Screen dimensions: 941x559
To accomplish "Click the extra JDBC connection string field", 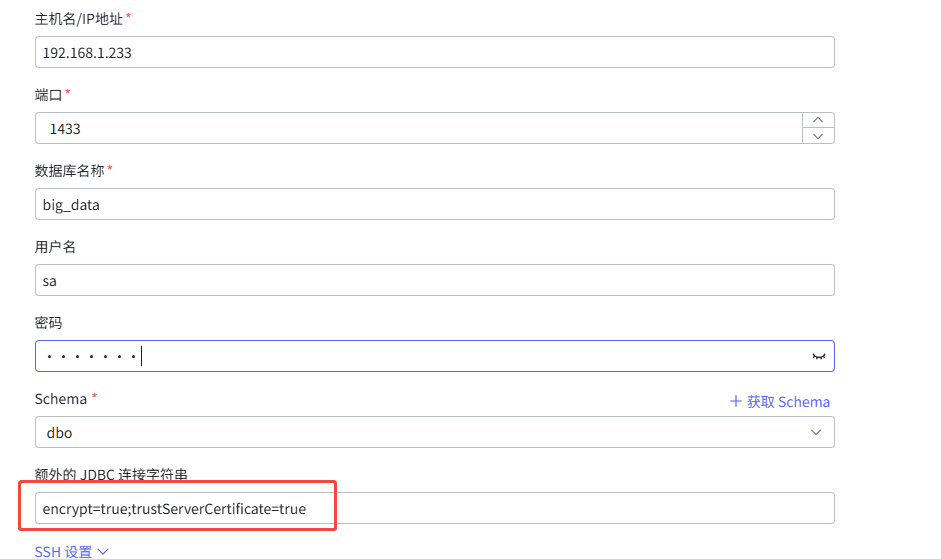I will click(x=434, y=509).
